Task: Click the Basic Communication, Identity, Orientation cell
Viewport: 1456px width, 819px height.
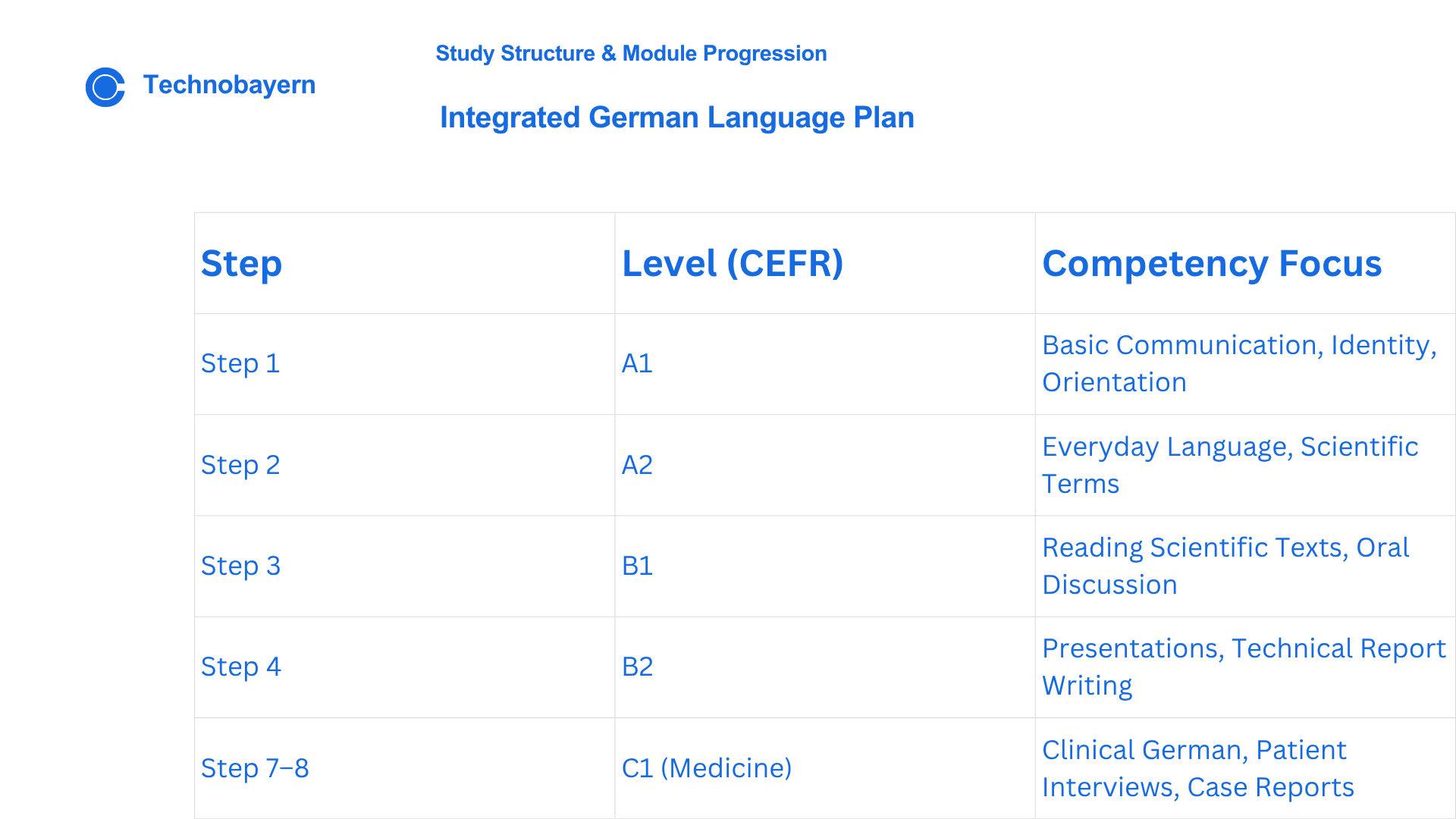Action: pos(1245,364)
